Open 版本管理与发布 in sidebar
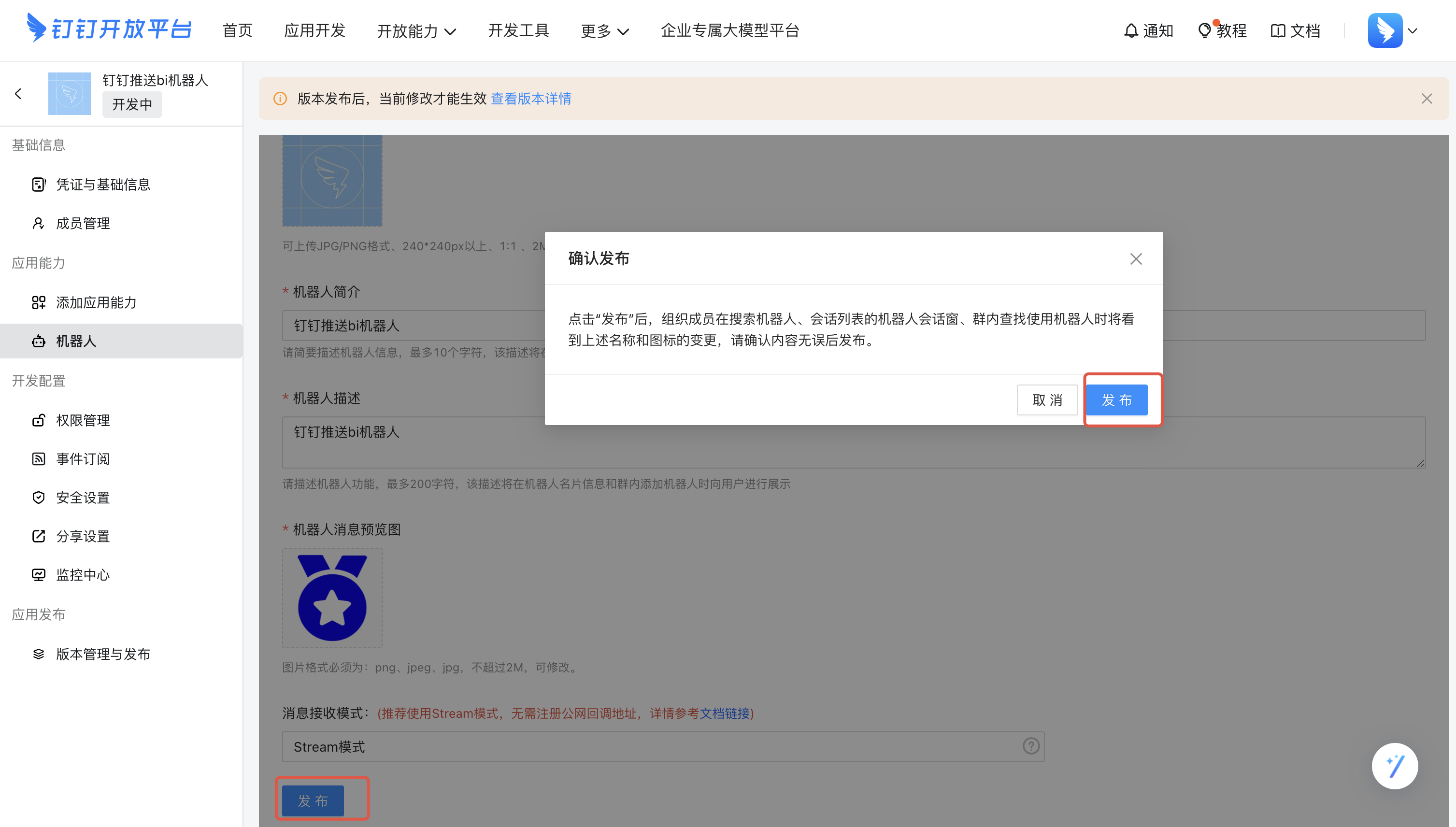 click(103, 654)
